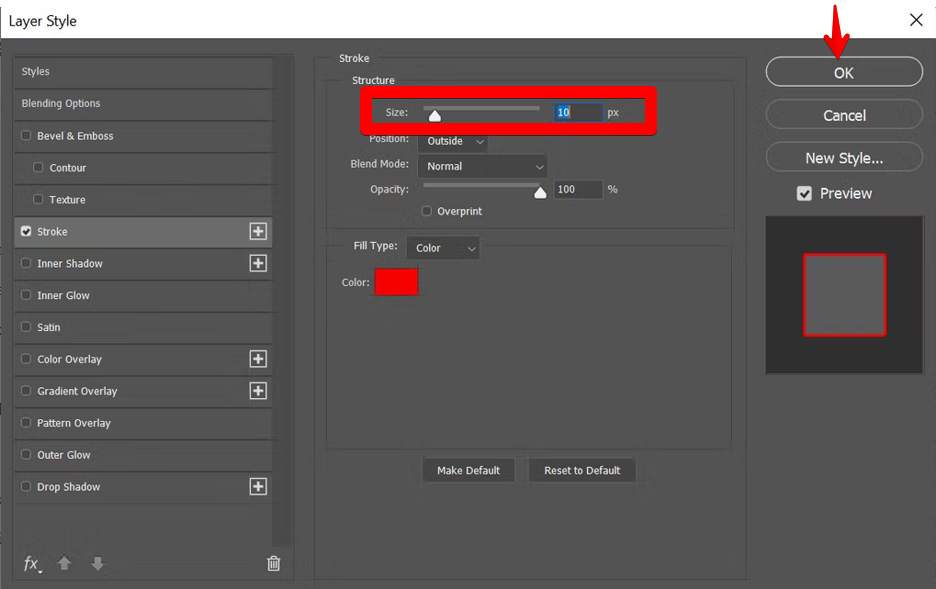Select Blending Options in the list
The width and height of the screenshot is (936, 589).
[x=61, y=104]
